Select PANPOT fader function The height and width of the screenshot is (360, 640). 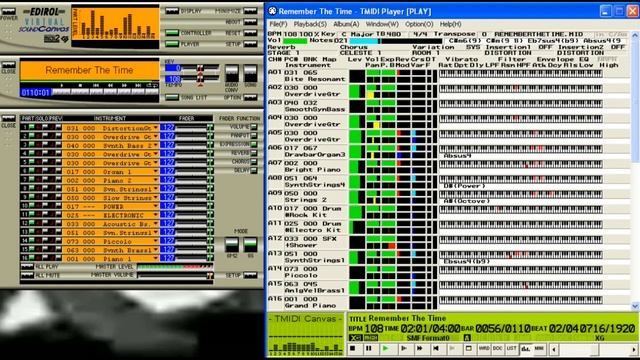click(x=254, y=136)
